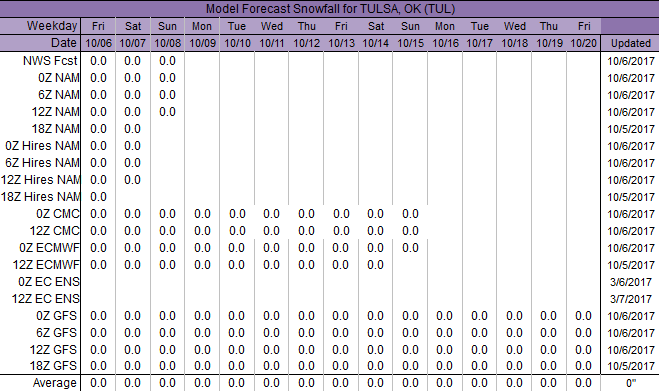
Task: Select 6Z GFS value for 10/18
Action: 514,333
